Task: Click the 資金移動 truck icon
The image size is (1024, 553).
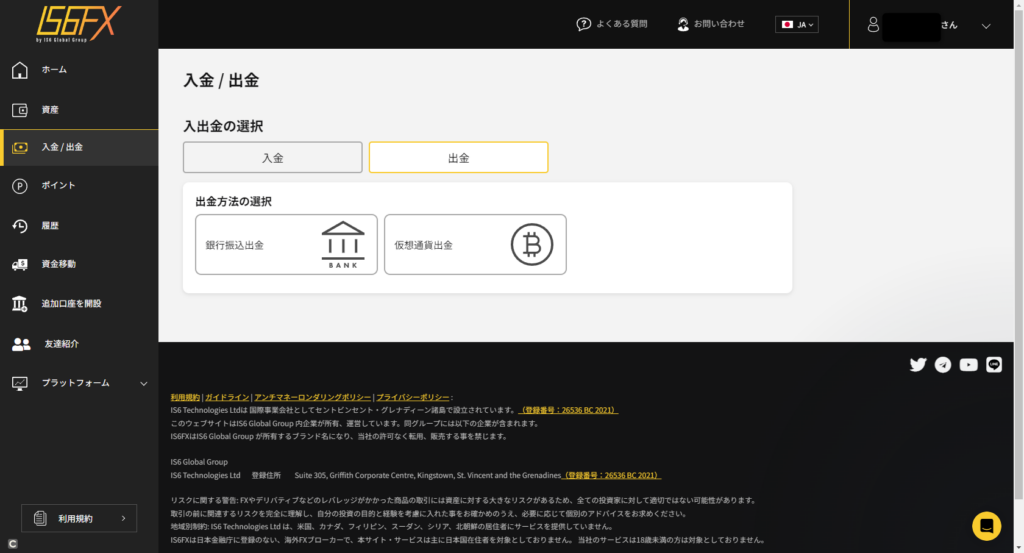Action: pyautogui.click(x=20, y=264)
